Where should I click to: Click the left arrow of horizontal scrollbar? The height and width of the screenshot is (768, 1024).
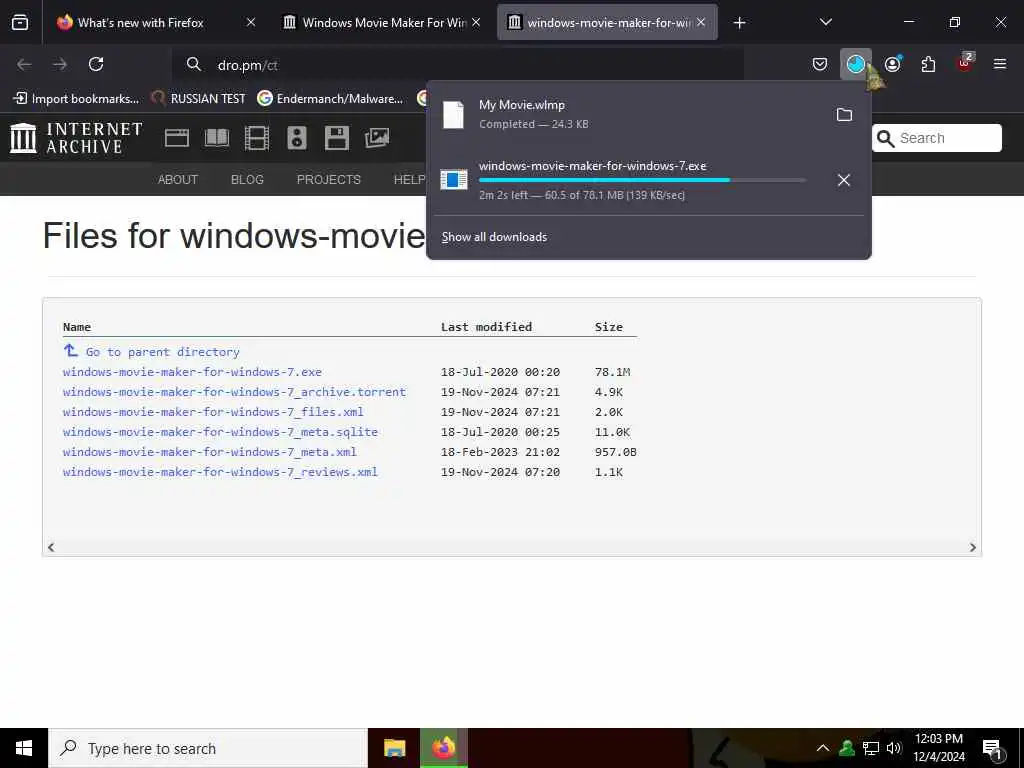pos(51,547)
